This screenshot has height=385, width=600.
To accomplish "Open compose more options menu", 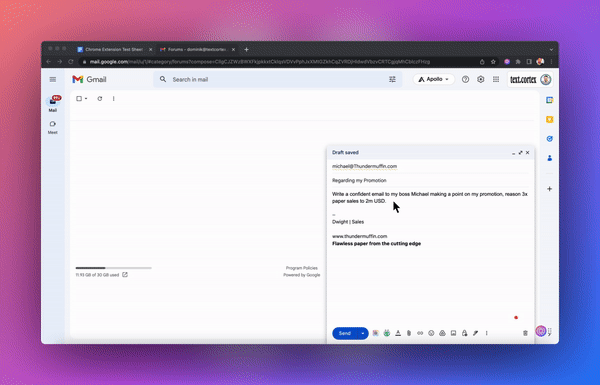I will coord(487,333).
